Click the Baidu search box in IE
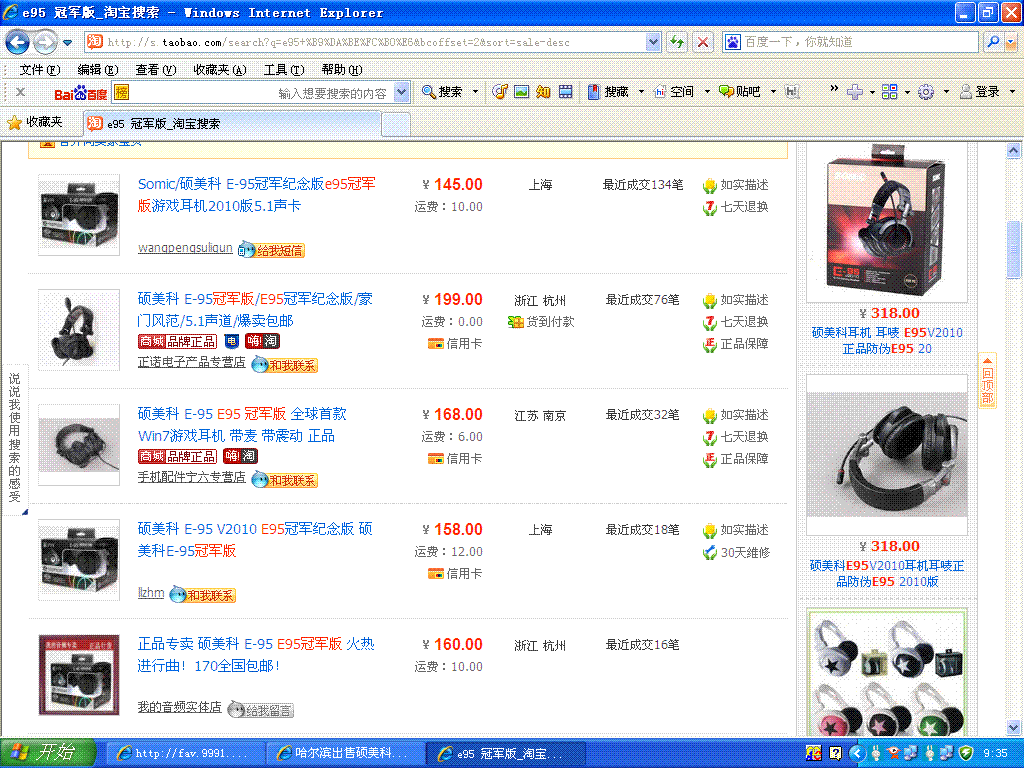The height and width of the screenshot is (768, 1024). [x=850, y=42]
